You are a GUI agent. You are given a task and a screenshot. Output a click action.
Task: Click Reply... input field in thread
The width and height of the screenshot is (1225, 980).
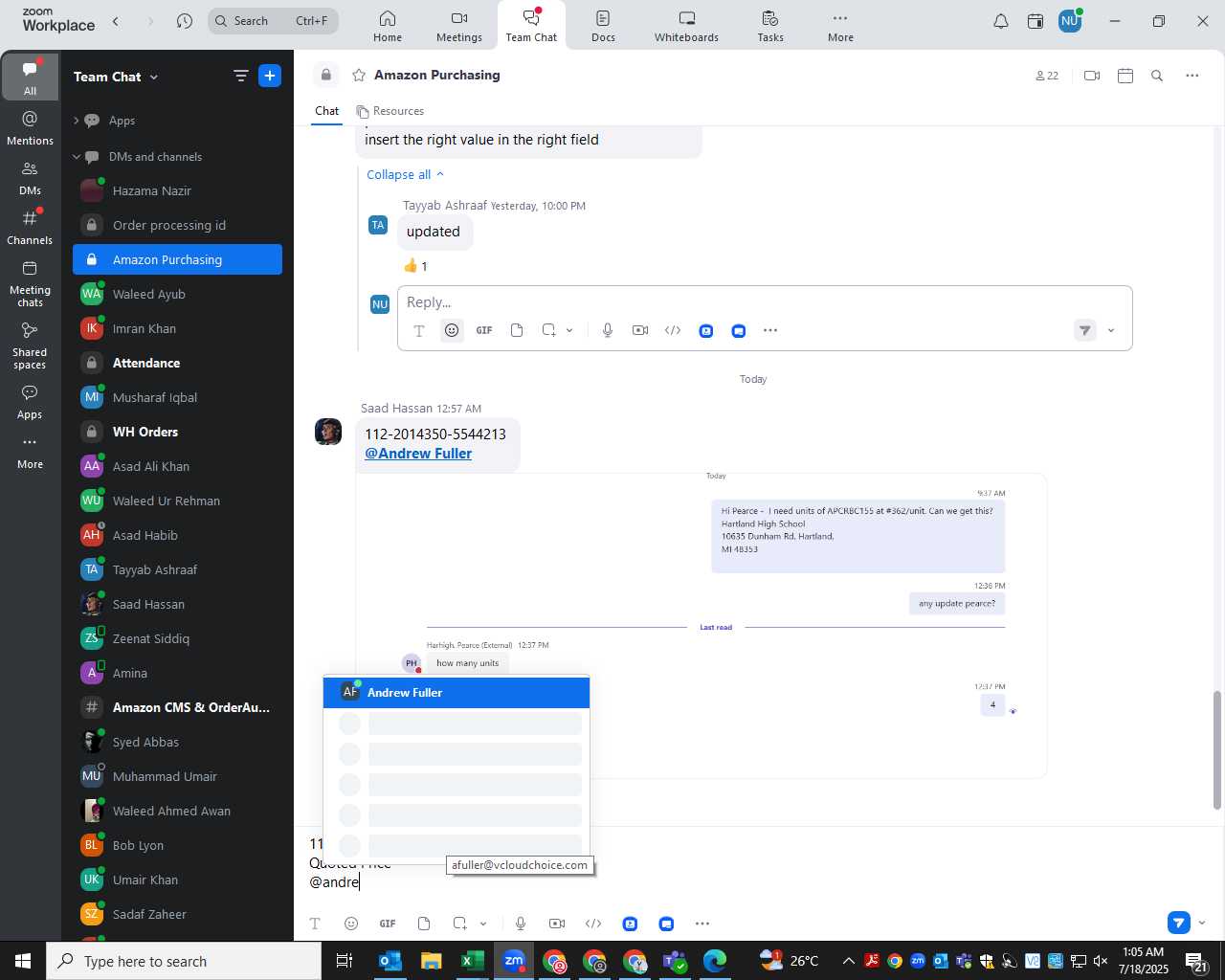764,302
